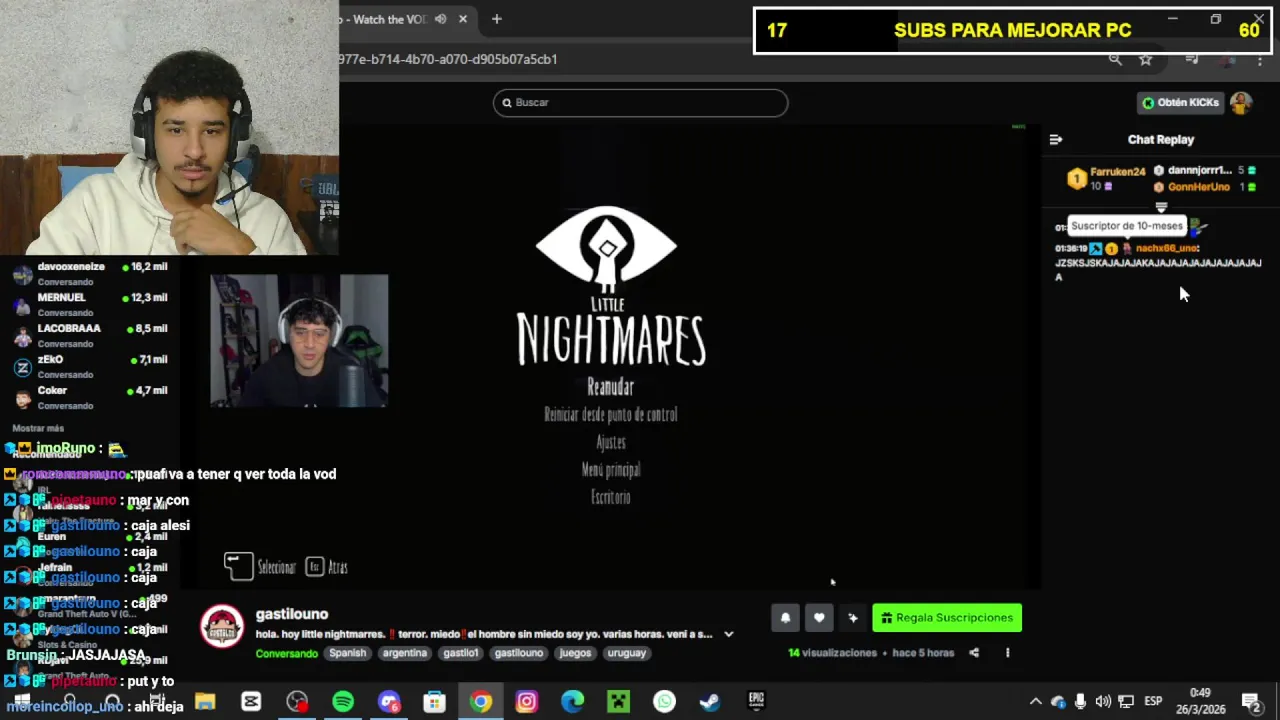Mute the tab via speaker icon
This screenshot has height=720, width=1280.
(440, 19)
